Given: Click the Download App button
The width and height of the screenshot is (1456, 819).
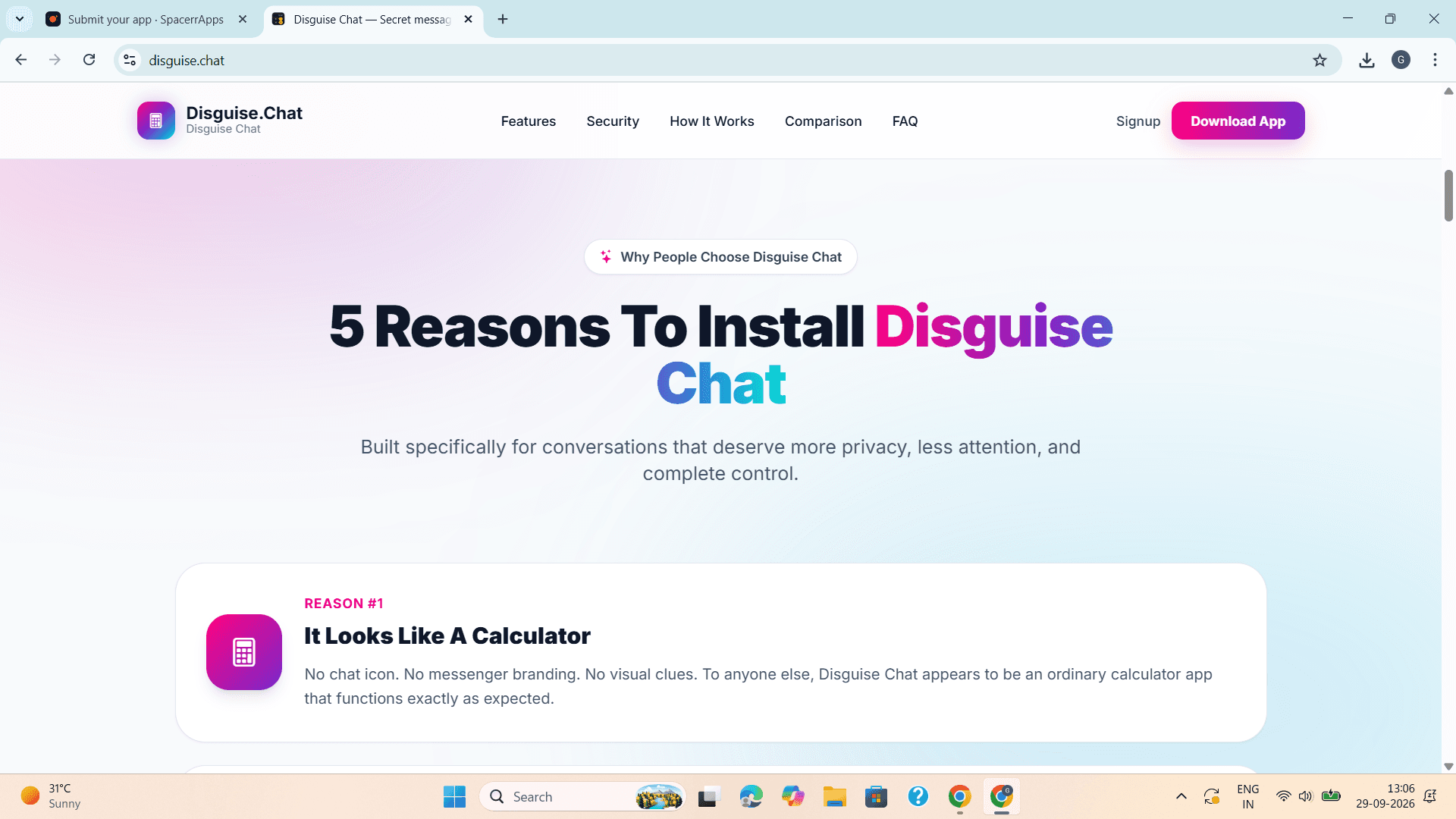Looking at the screenshot, I should point(1238,121).
